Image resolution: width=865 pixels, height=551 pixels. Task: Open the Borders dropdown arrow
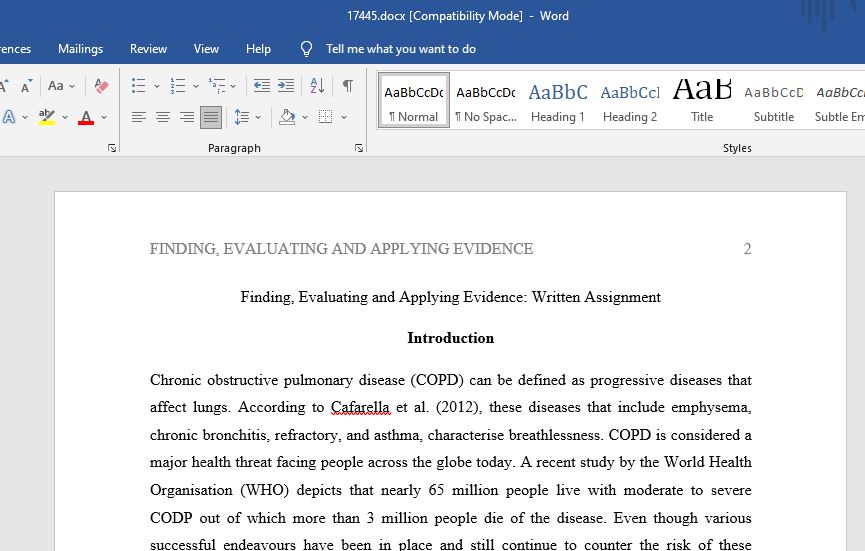coord(344,117)
